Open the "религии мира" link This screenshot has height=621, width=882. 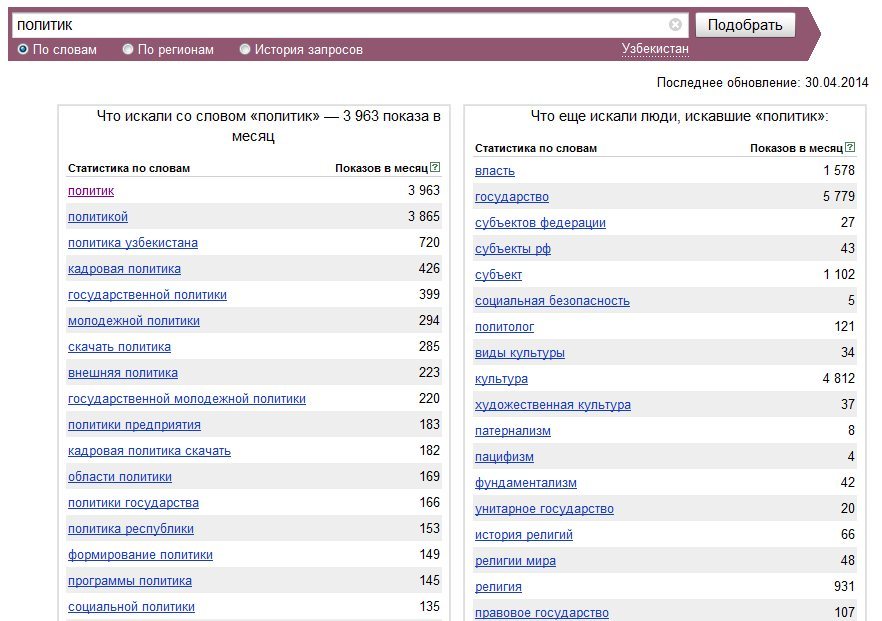[x=515, y=560]
